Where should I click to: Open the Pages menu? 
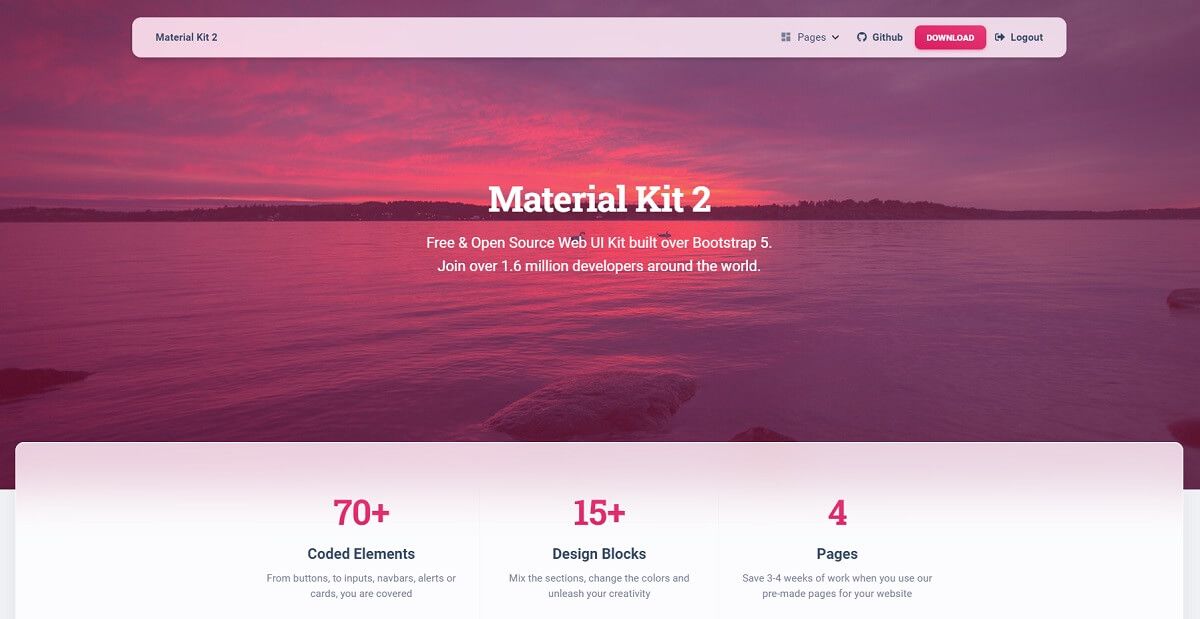point(810,37)
